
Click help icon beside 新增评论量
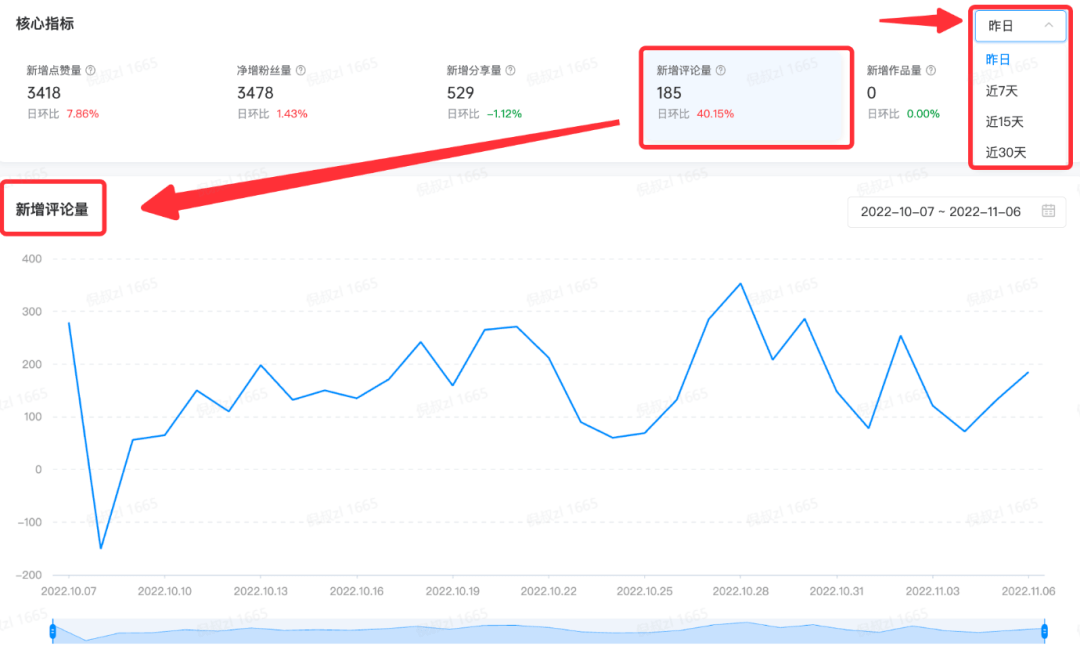click(720, 71)
